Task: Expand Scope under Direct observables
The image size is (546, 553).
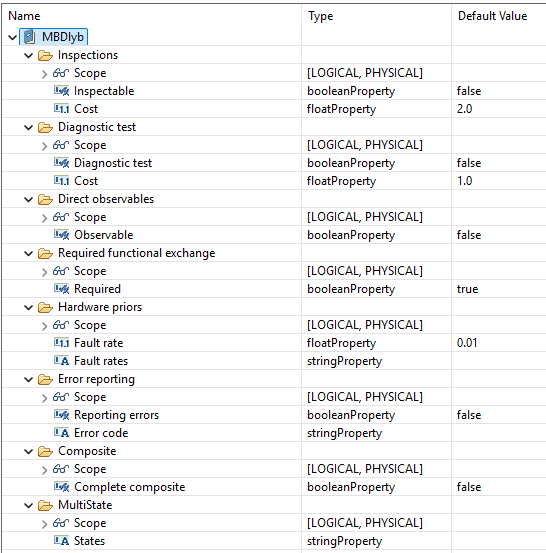Action: click(x=44, y=218)
